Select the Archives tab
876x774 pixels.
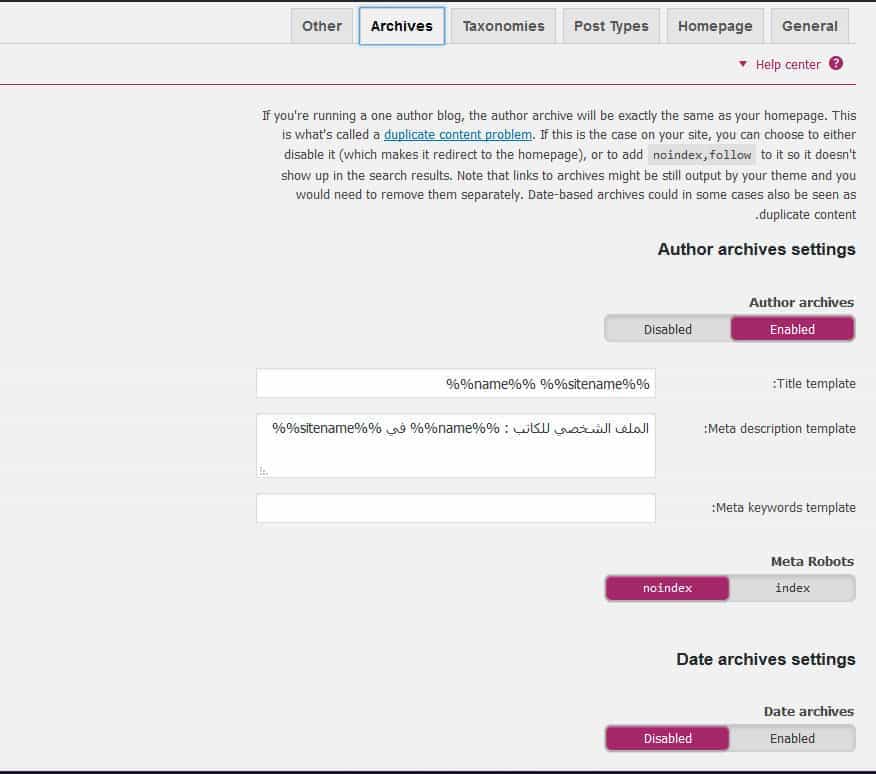[x=402, y=26]
